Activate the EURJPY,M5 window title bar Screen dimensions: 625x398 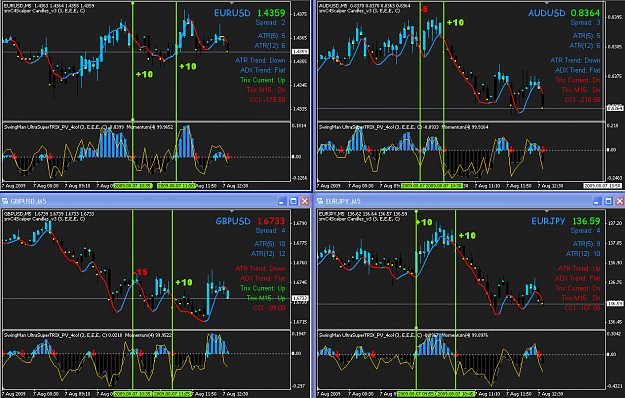(x=470, y=201)
